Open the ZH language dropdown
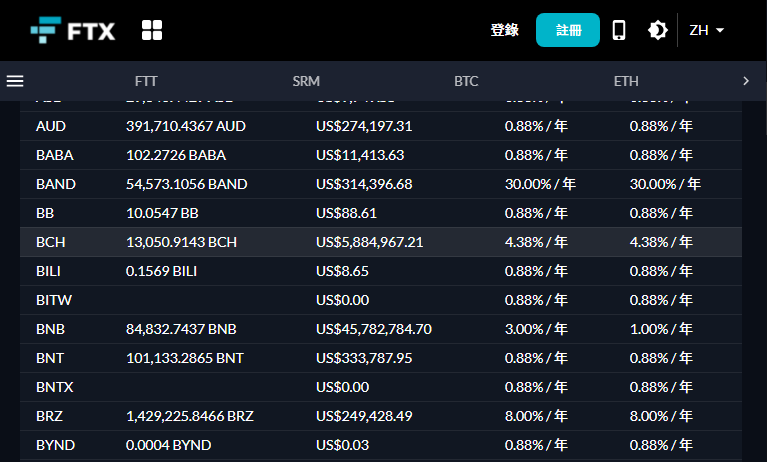 pyautogui.click(x=706, y=30)
